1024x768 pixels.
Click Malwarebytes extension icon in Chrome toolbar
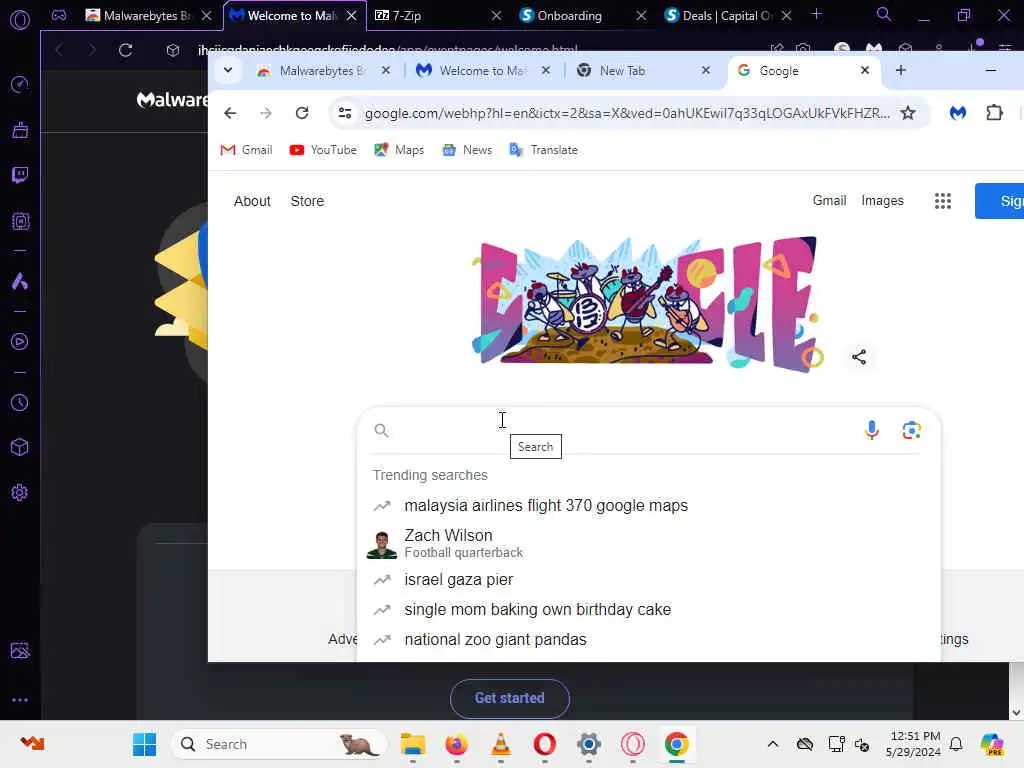[957, 113]
